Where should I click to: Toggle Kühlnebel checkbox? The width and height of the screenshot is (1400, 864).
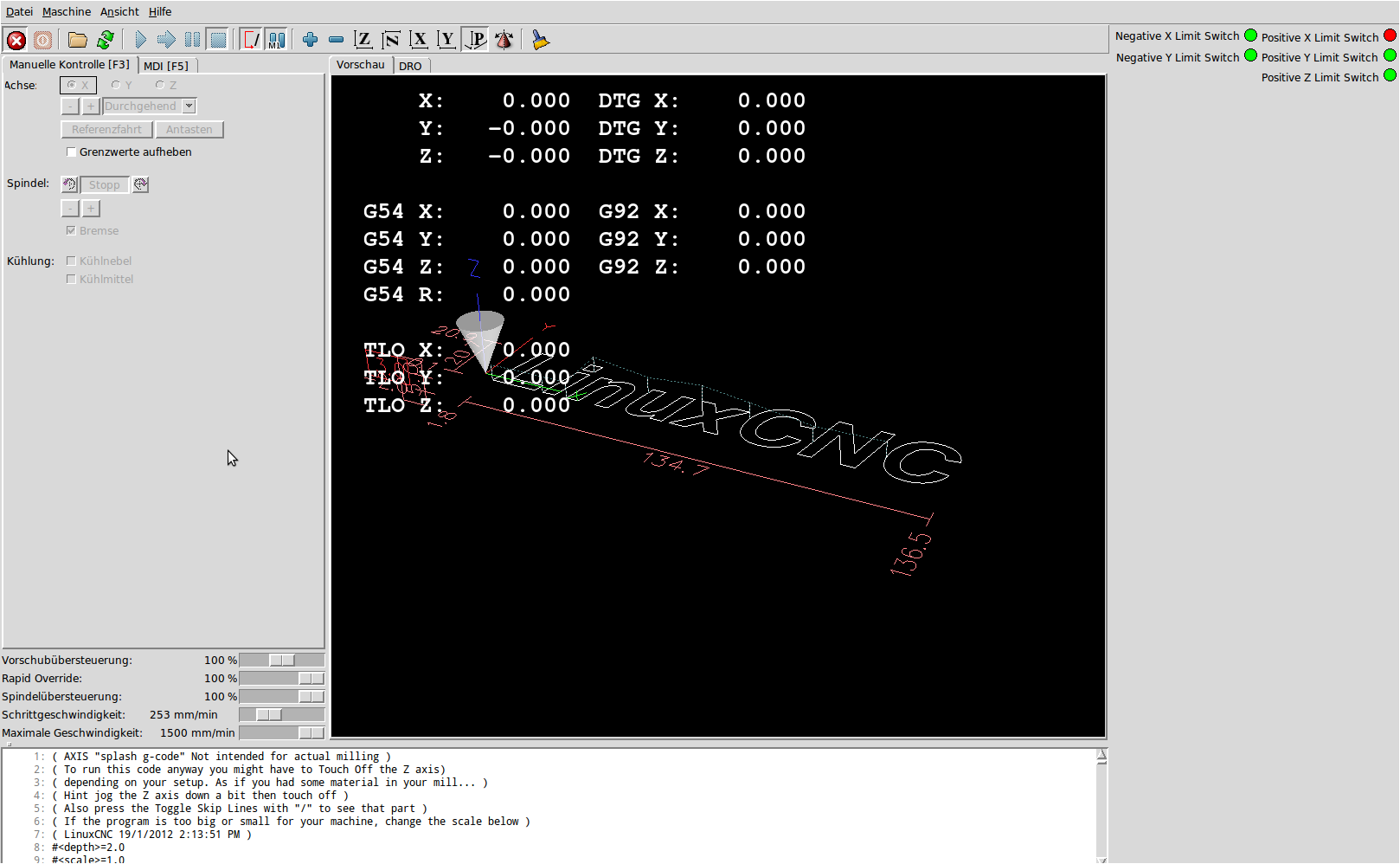tap(71, 261)
